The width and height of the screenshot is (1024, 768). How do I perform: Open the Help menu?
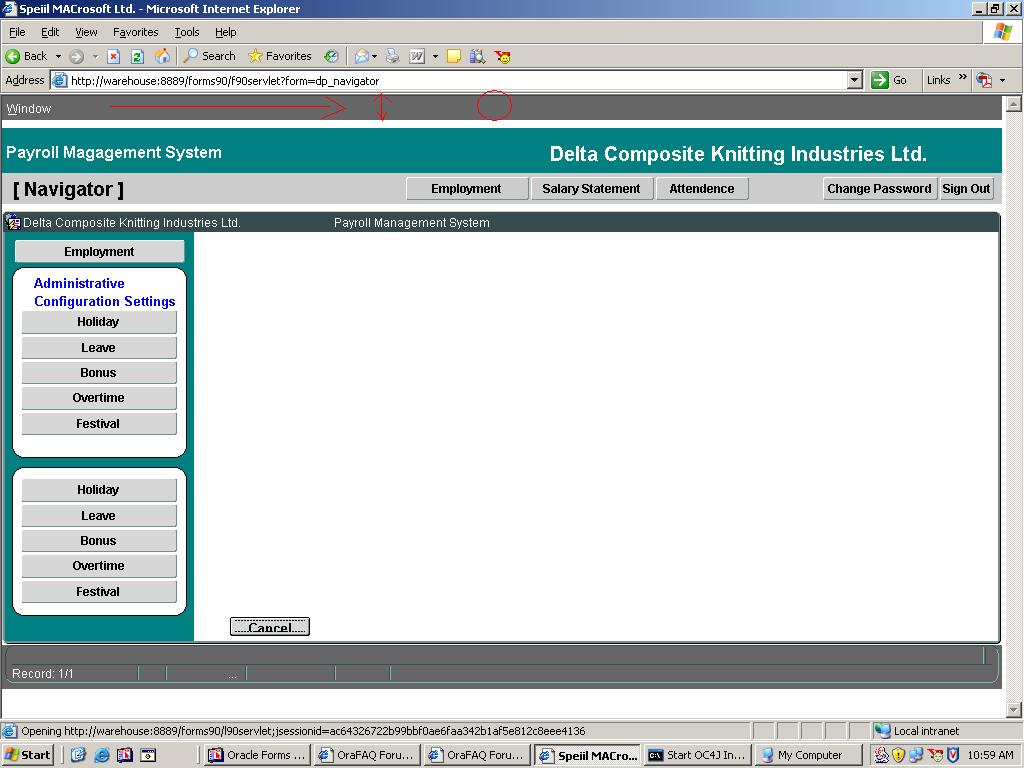[x=225, y=32]
